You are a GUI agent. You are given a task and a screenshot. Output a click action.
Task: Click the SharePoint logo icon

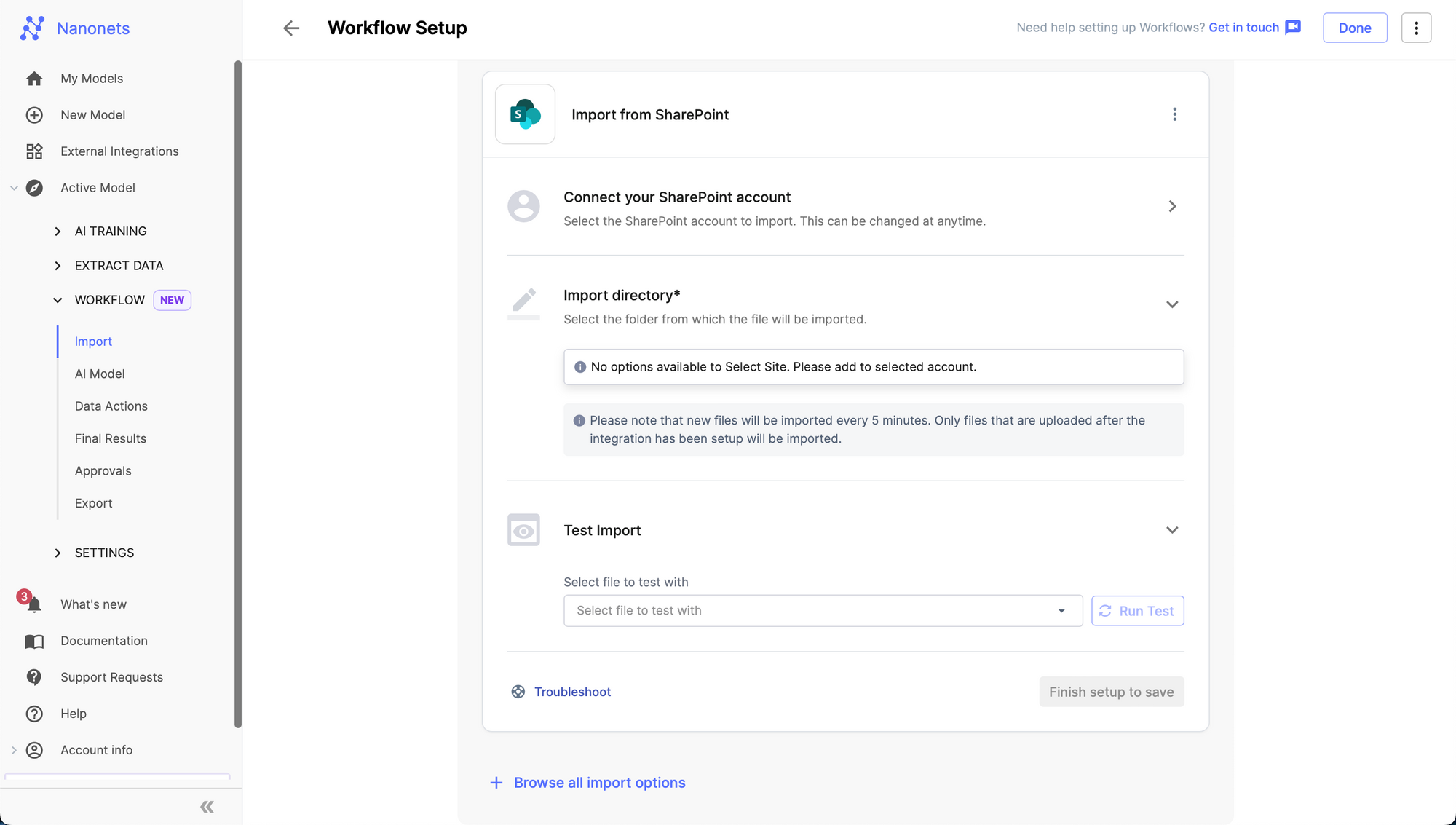coord(525,114)
